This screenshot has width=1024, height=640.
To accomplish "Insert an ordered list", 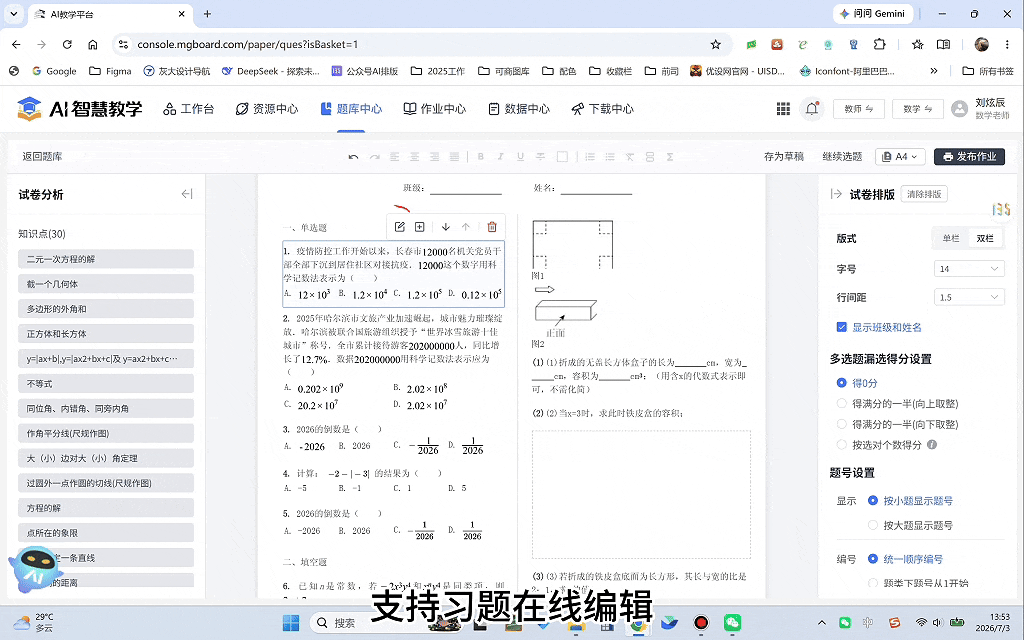I will click(590, 157).
